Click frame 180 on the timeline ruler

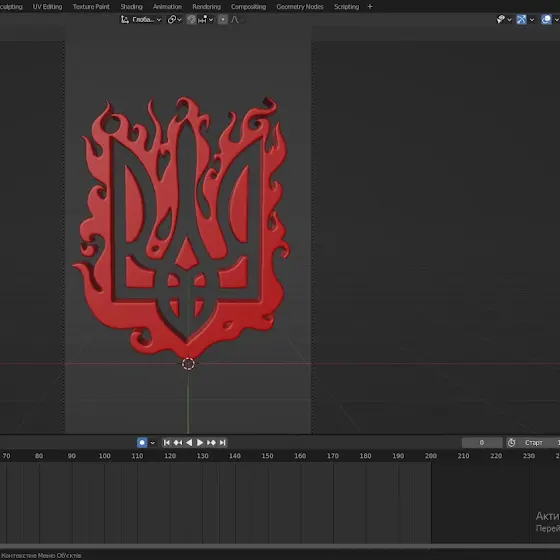click(x=365, y=456)
